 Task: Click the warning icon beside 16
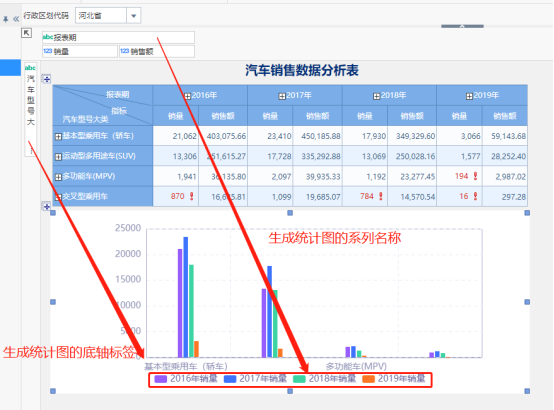click(x=475, y=196)
